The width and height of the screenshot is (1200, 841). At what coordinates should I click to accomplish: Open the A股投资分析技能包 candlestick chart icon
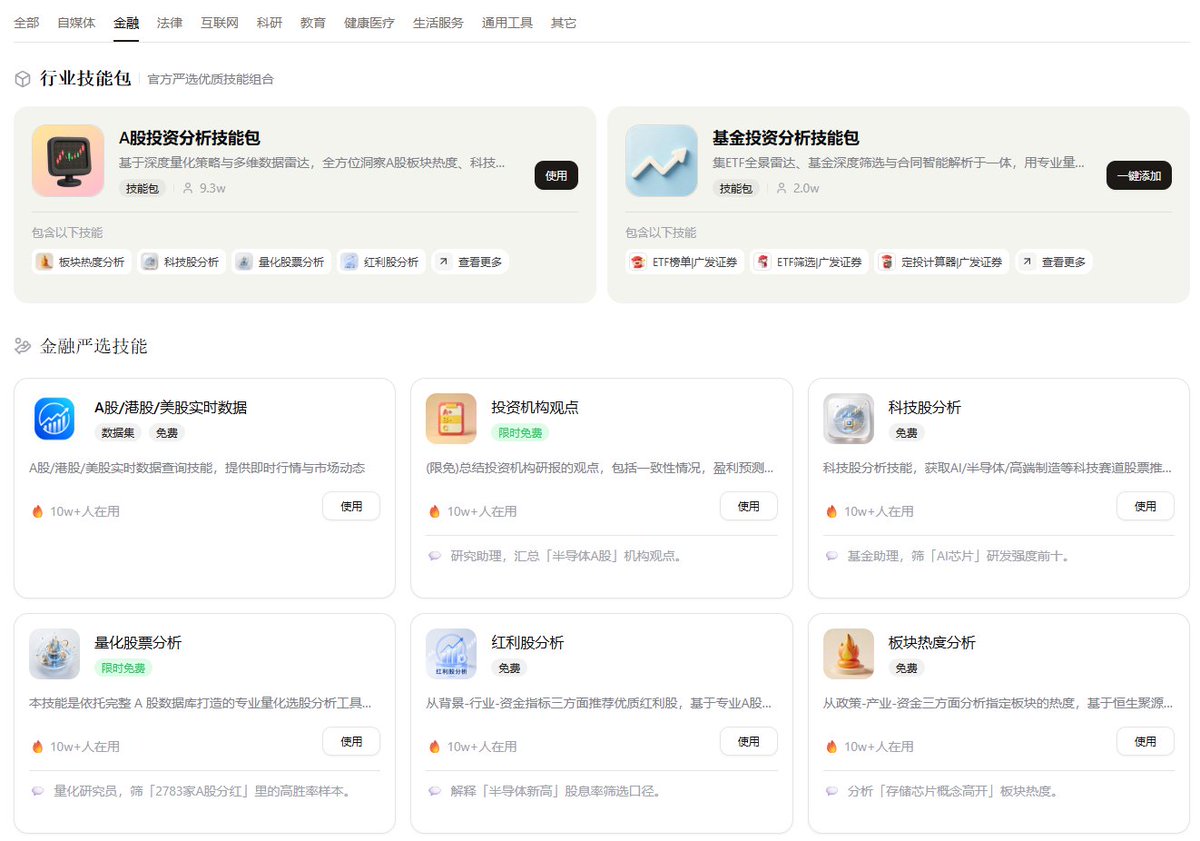[x=68, y=160]
